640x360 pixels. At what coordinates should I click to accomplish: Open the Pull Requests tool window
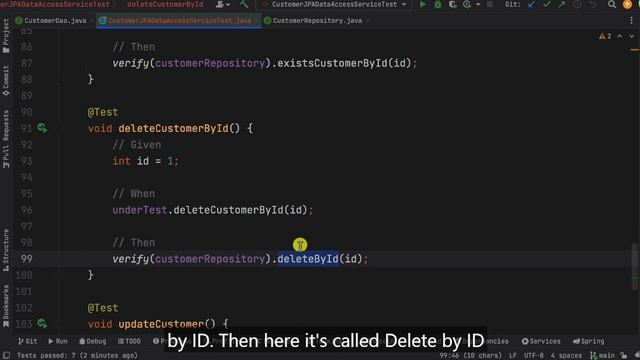(x=6, y=139)
